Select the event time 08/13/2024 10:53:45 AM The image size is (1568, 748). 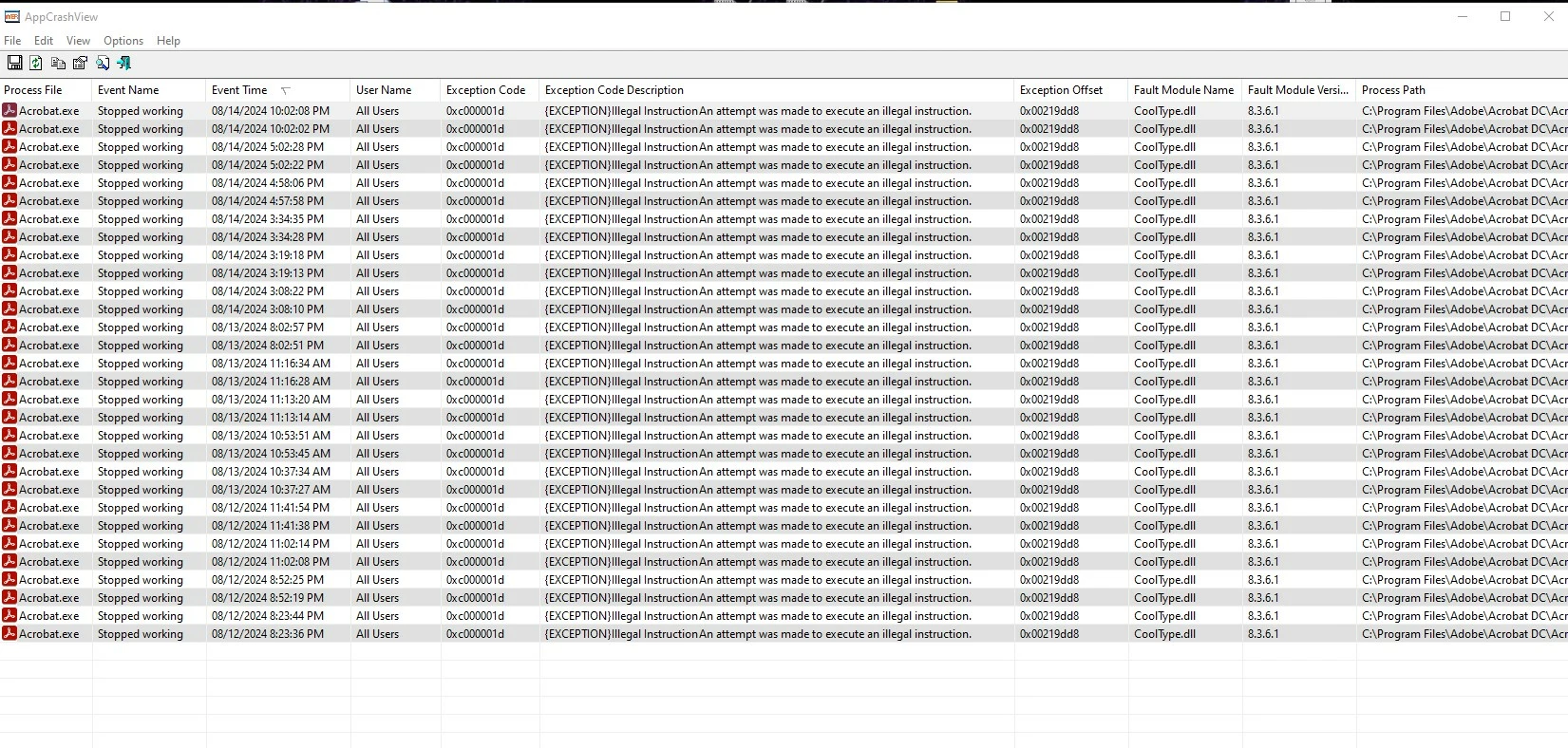coord(271,454)
